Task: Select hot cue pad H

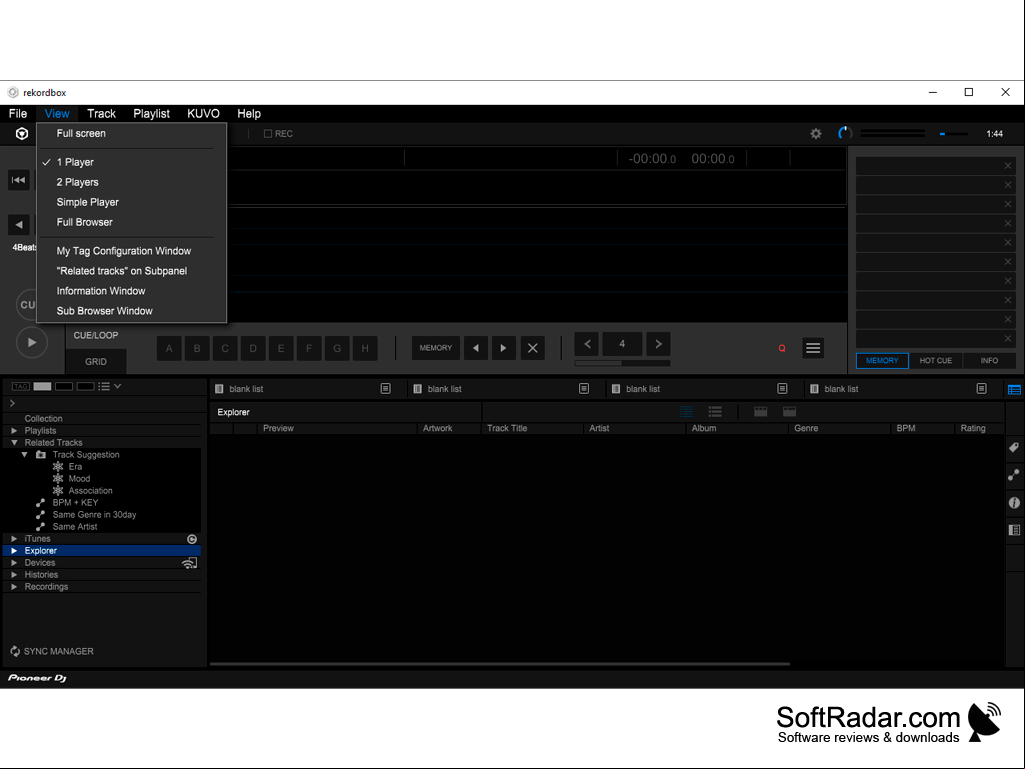Action: coord(365,348)
